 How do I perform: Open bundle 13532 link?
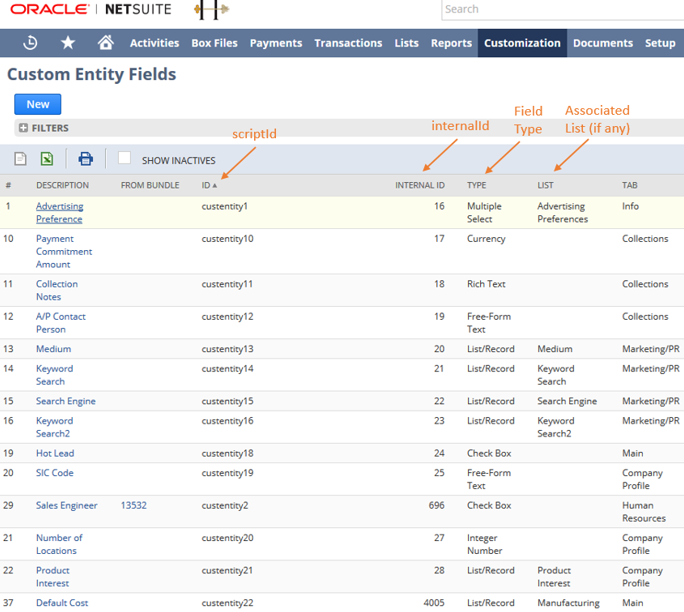click(x=133, y=505)
